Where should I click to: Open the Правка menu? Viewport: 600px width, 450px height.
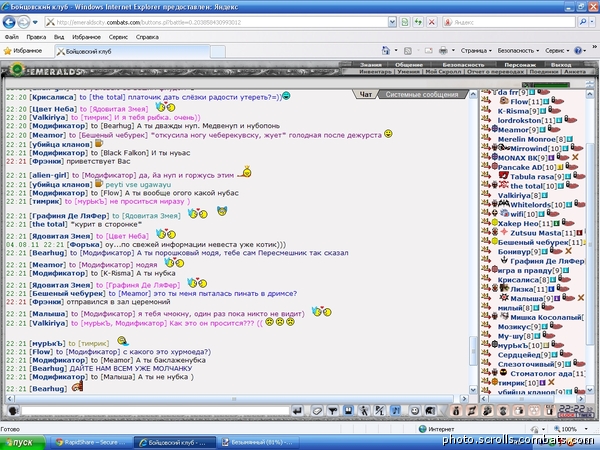click(x=36, y=37)
